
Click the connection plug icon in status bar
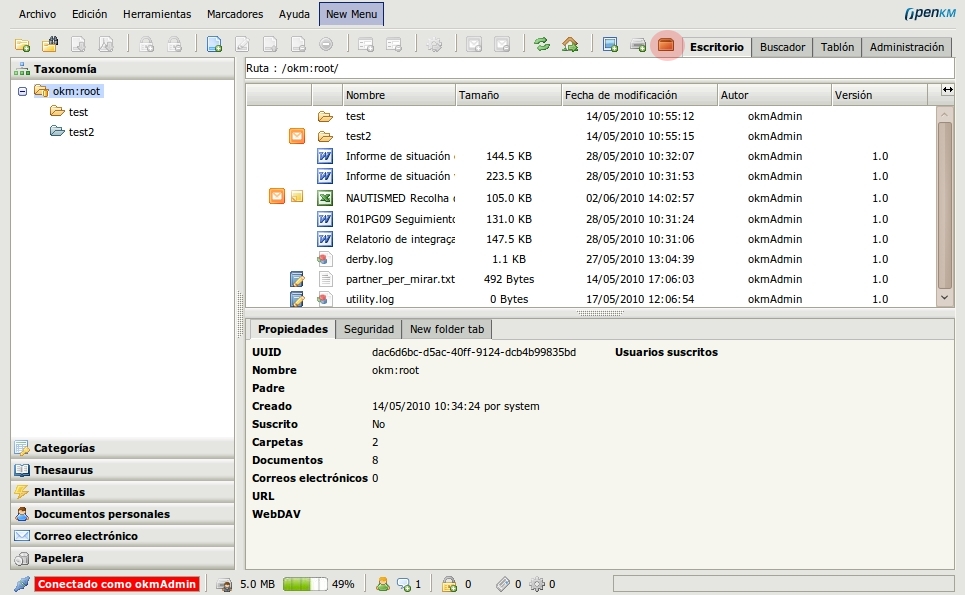tap(22, 583)
